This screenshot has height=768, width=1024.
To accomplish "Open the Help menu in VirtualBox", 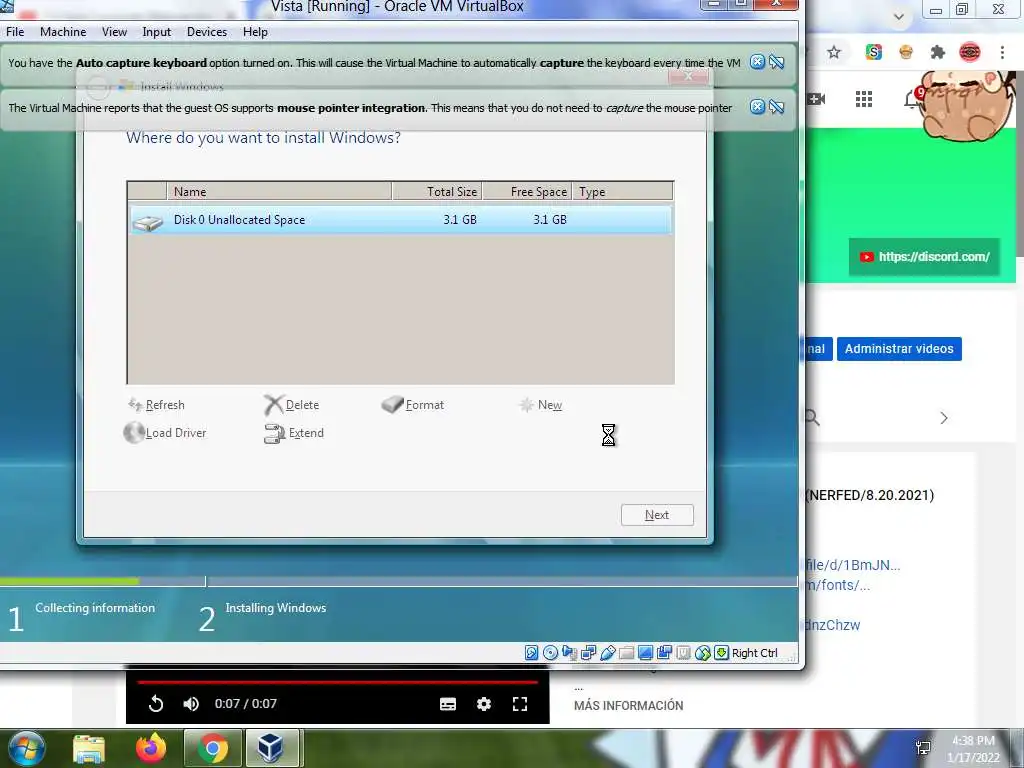I will click(255, 32).
